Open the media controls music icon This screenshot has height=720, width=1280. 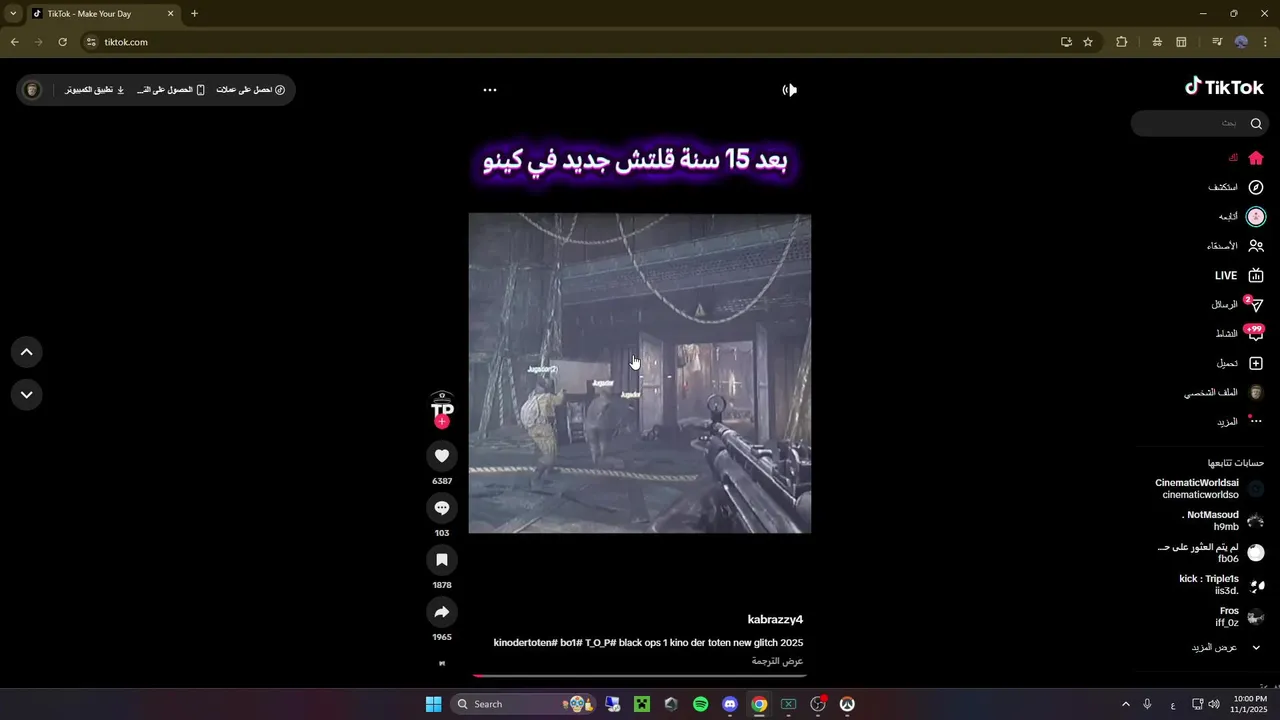(x=1217, y=42)
